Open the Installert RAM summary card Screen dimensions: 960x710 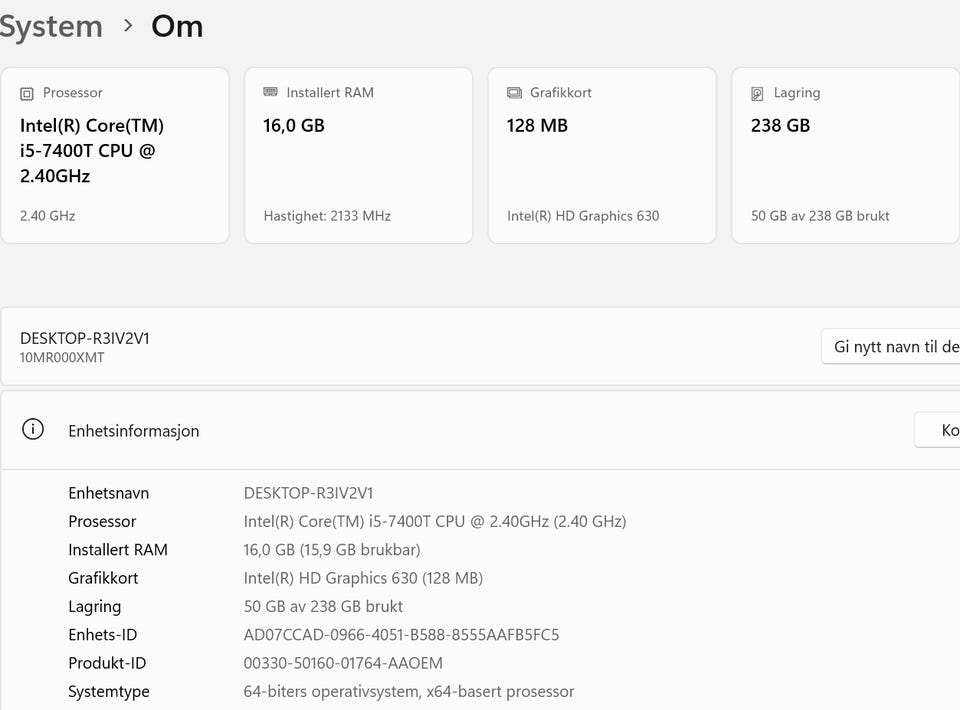[358, 155]
